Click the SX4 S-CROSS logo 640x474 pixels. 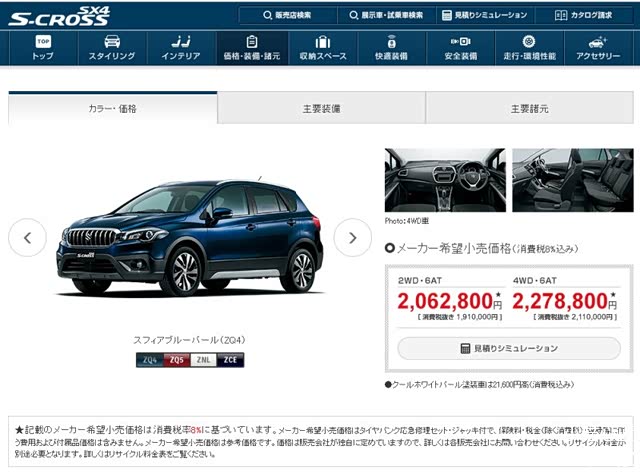tap(59, 16)
